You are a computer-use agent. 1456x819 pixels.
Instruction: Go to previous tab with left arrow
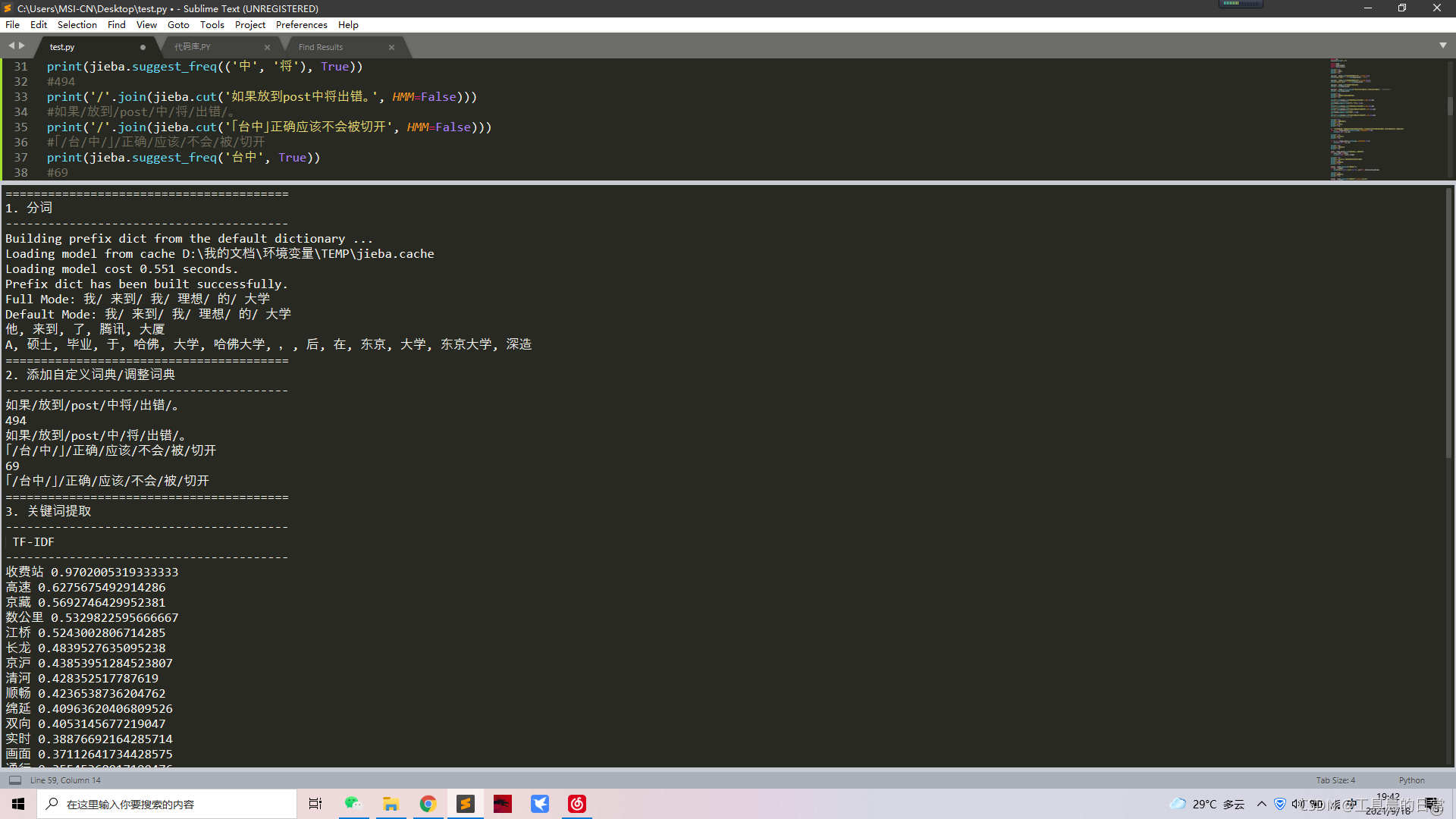click(x=11, y=45)
